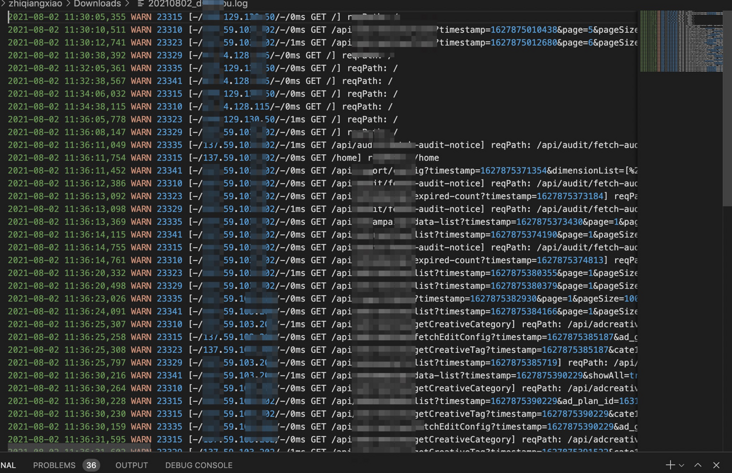This screenshot has height=473, width=732.
Task: Click timestamp value 1627875010438
Action: [524, 30]
